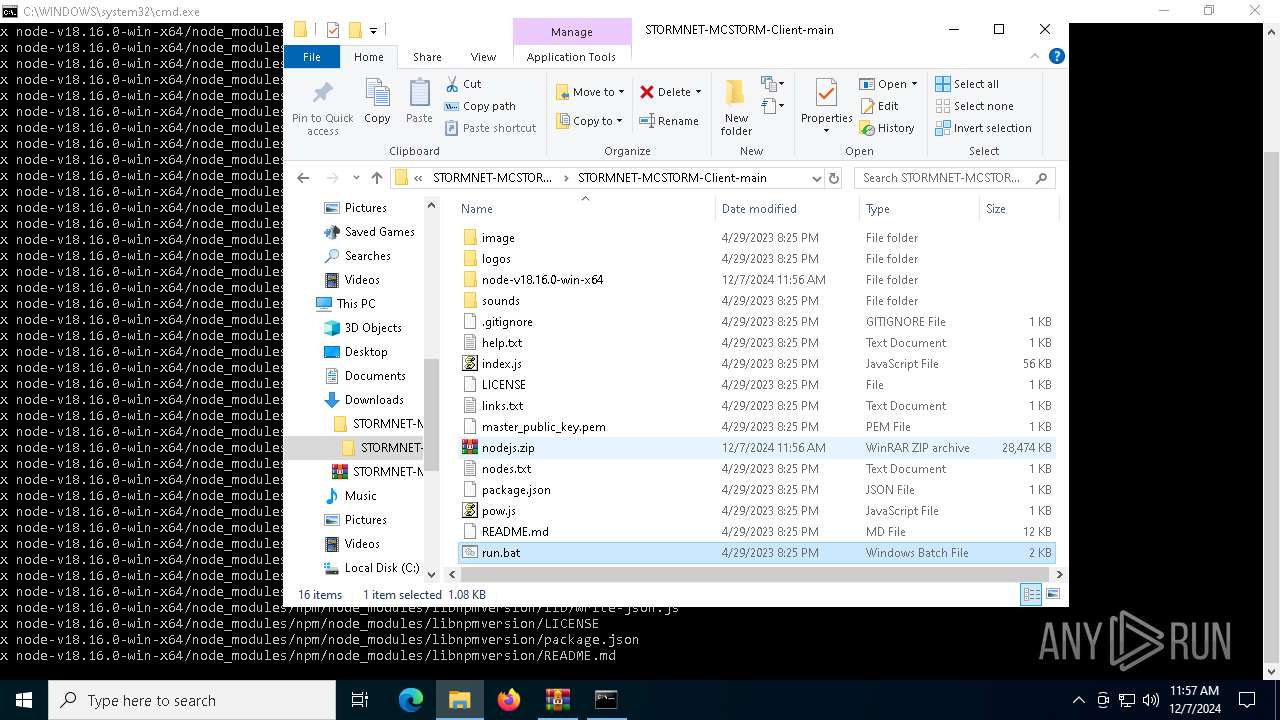
Task: Open the Move to dropdown
Action: pos(590,92)
